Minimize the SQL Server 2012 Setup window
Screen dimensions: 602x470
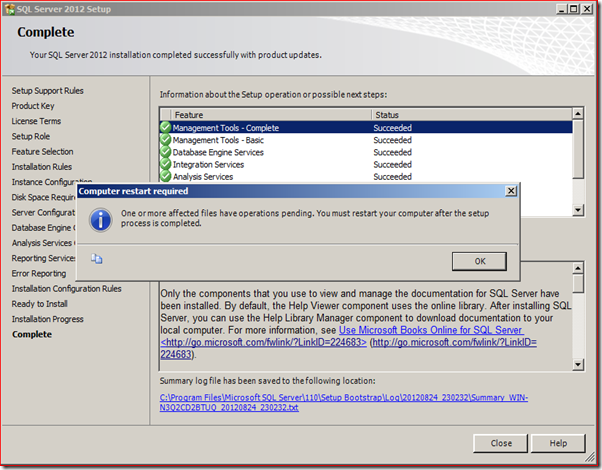(561, 8)
